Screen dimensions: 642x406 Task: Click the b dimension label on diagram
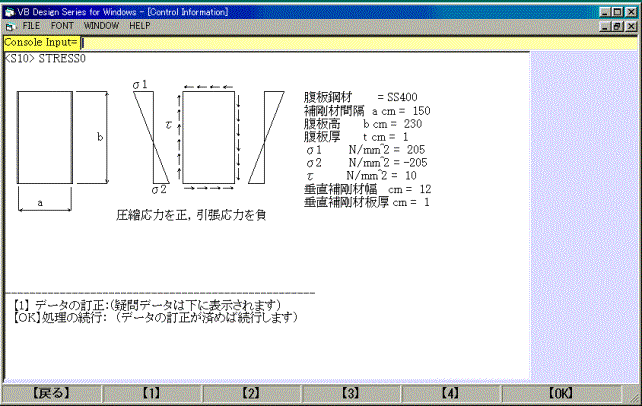pyautogui.click(x=100, y=137)
